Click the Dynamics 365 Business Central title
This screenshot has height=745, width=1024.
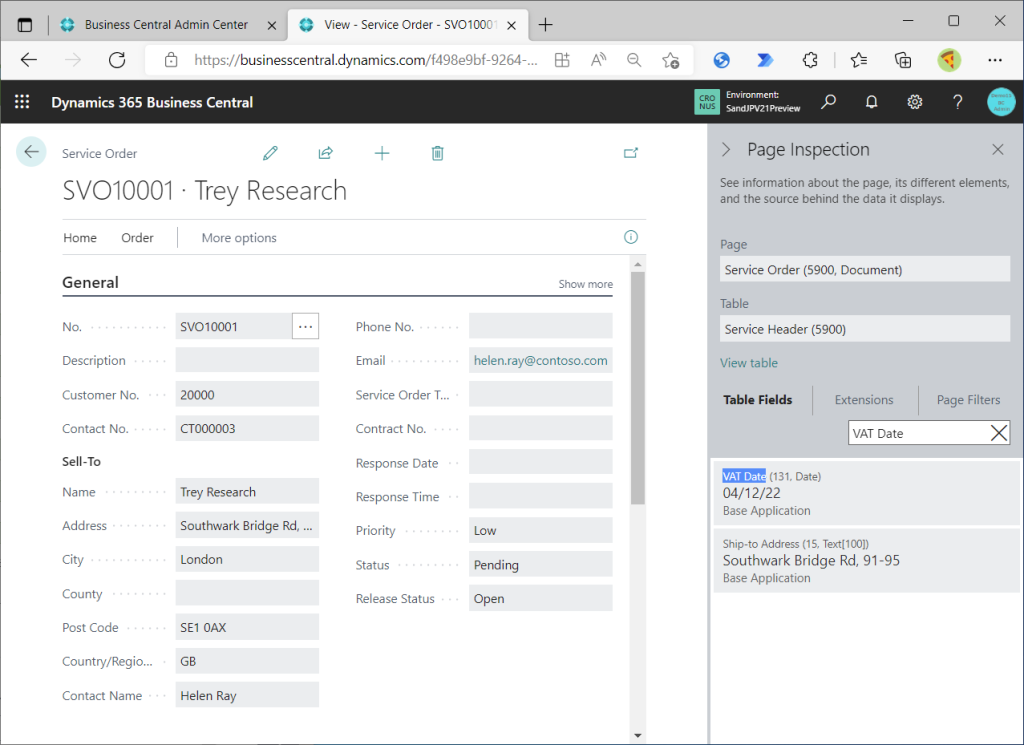click(152, 103)
